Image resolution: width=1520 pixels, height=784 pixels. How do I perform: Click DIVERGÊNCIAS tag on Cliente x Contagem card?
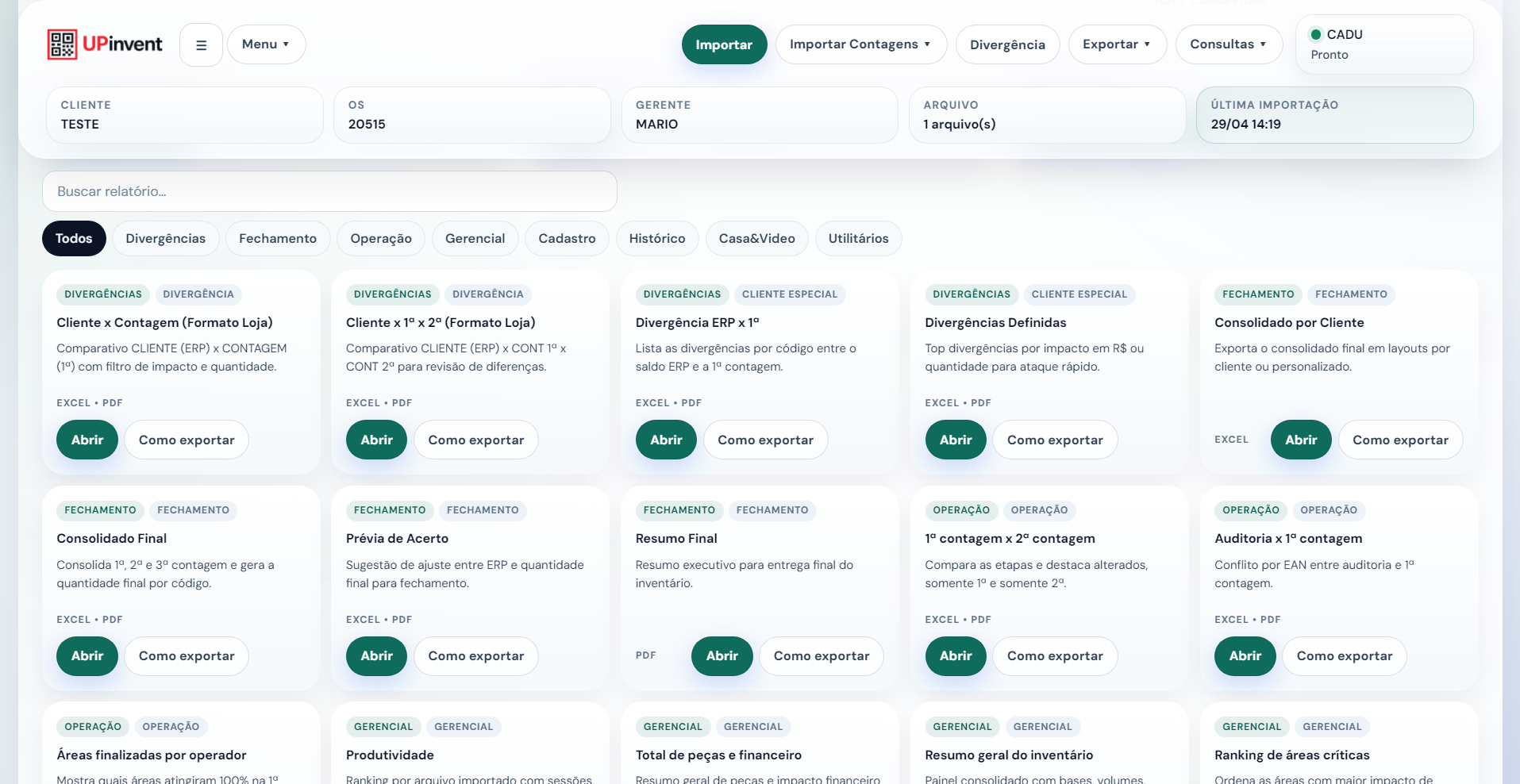[x=103, y=294]
